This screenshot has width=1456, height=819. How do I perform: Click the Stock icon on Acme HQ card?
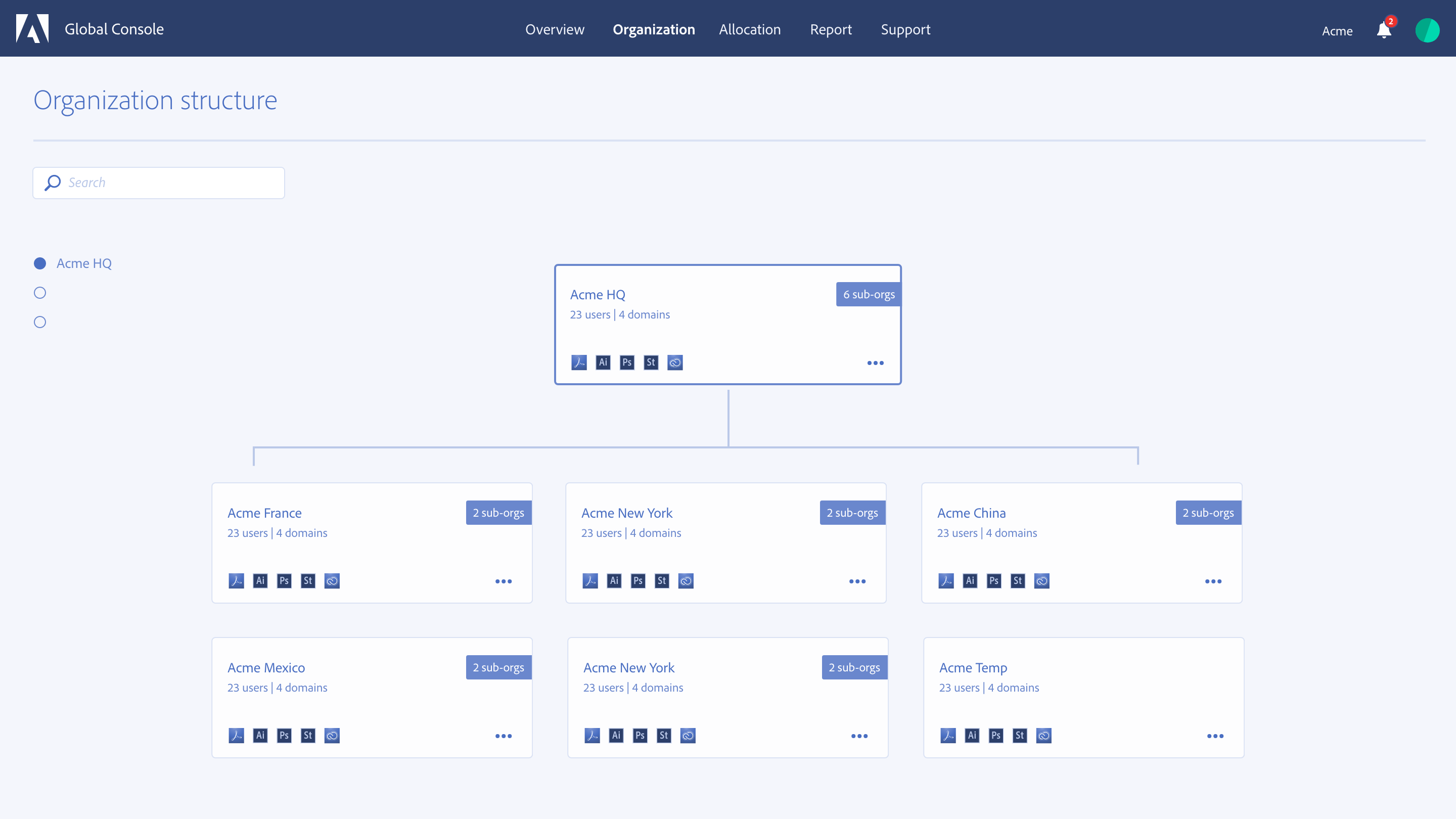point(651,362)
